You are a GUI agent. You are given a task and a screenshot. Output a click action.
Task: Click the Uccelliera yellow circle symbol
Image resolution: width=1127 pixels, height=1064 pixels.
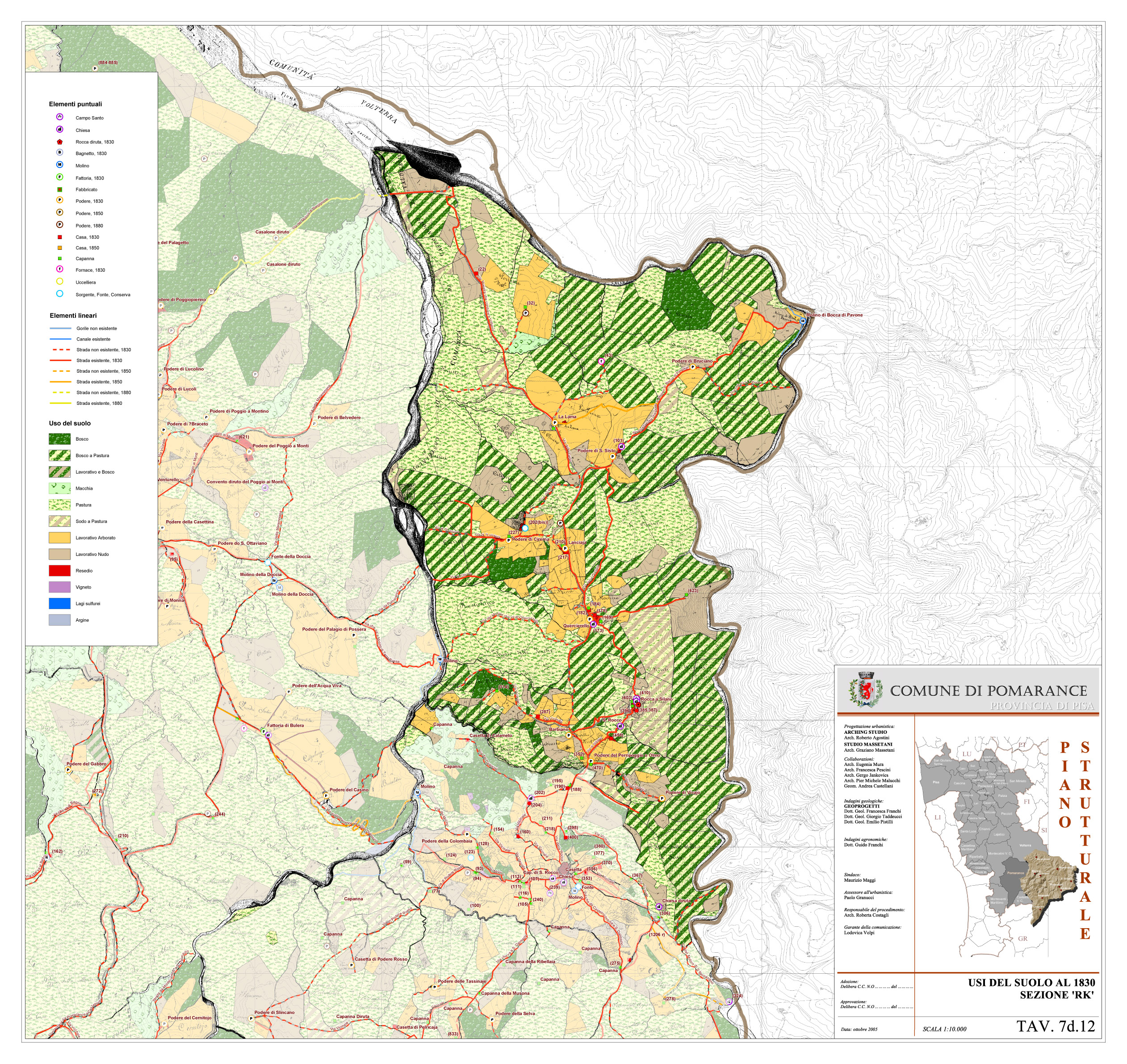59,282
